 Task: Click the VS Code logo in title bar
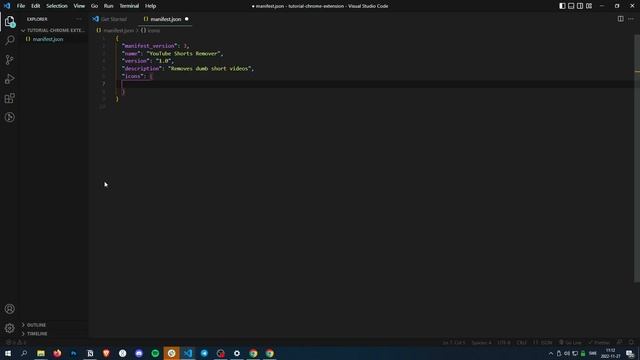tap(7, 6)
